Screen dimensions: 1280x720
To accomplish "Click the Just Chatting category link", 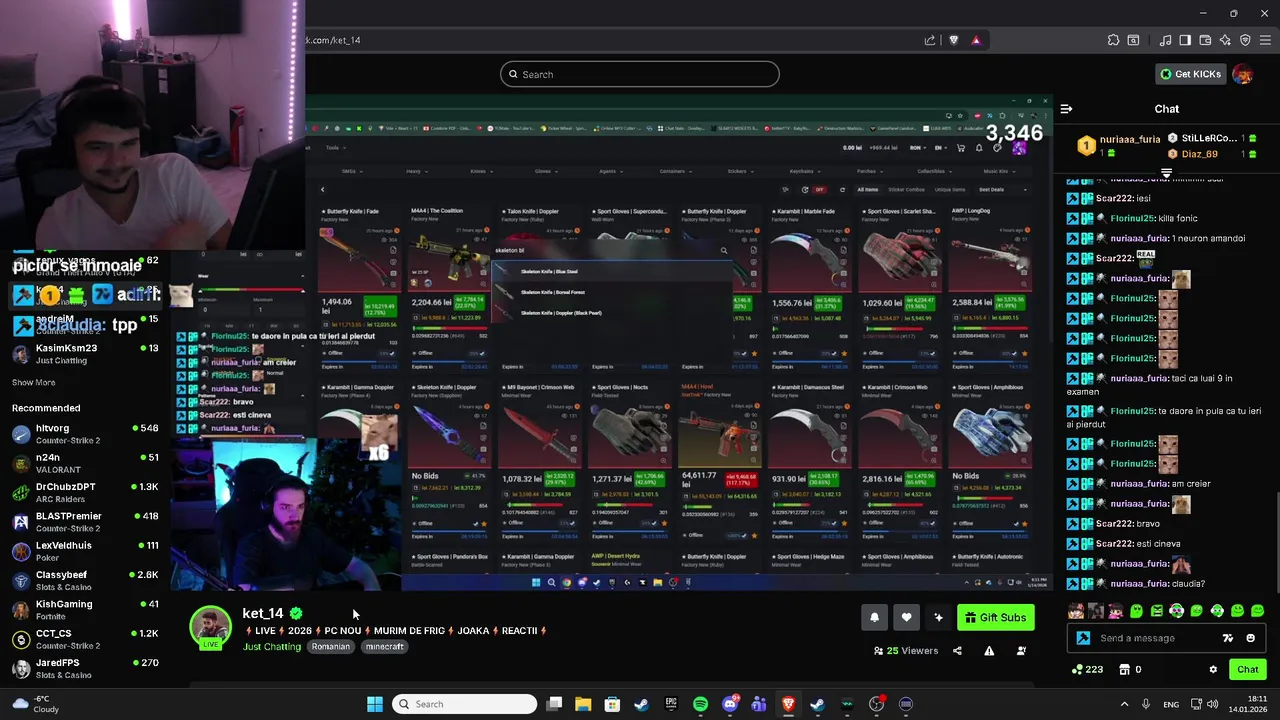I will pos(271,647).
